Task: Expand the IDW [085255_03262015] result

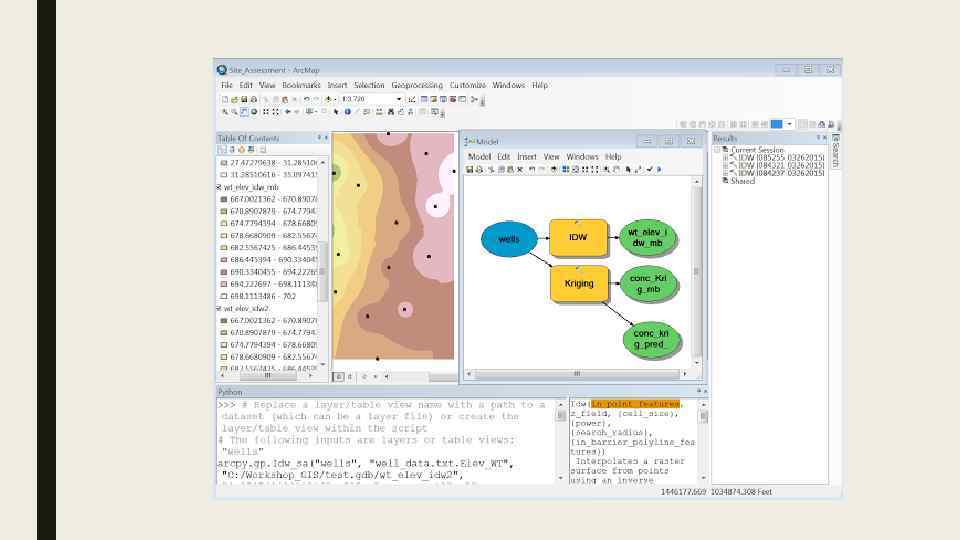Action: [725, 157]
